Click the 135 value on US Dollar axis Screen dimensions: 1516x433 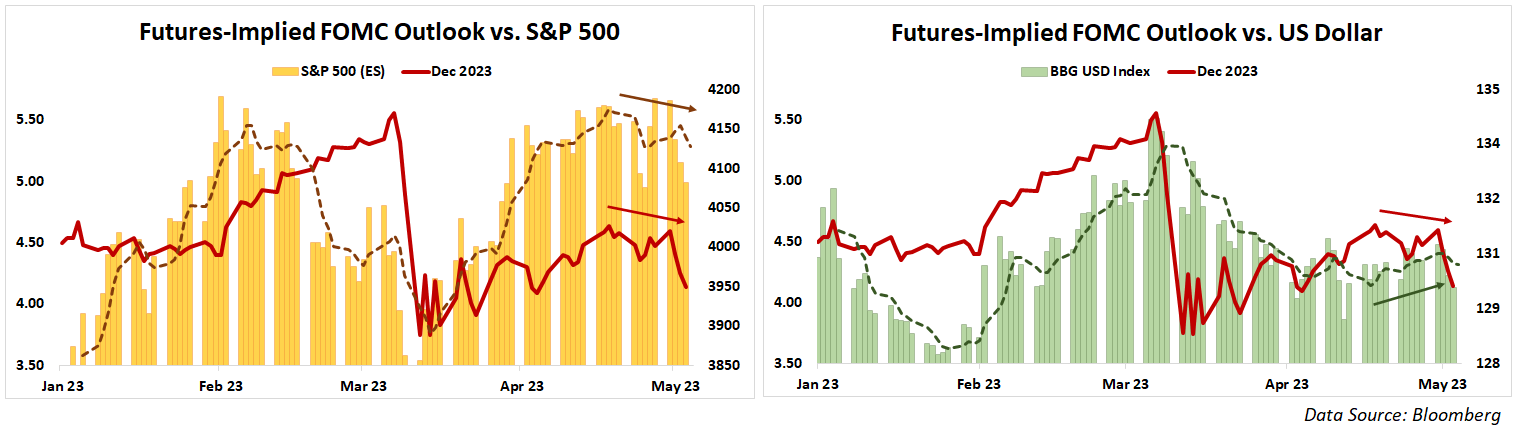pyautogui.click(x=1488, y=90)
